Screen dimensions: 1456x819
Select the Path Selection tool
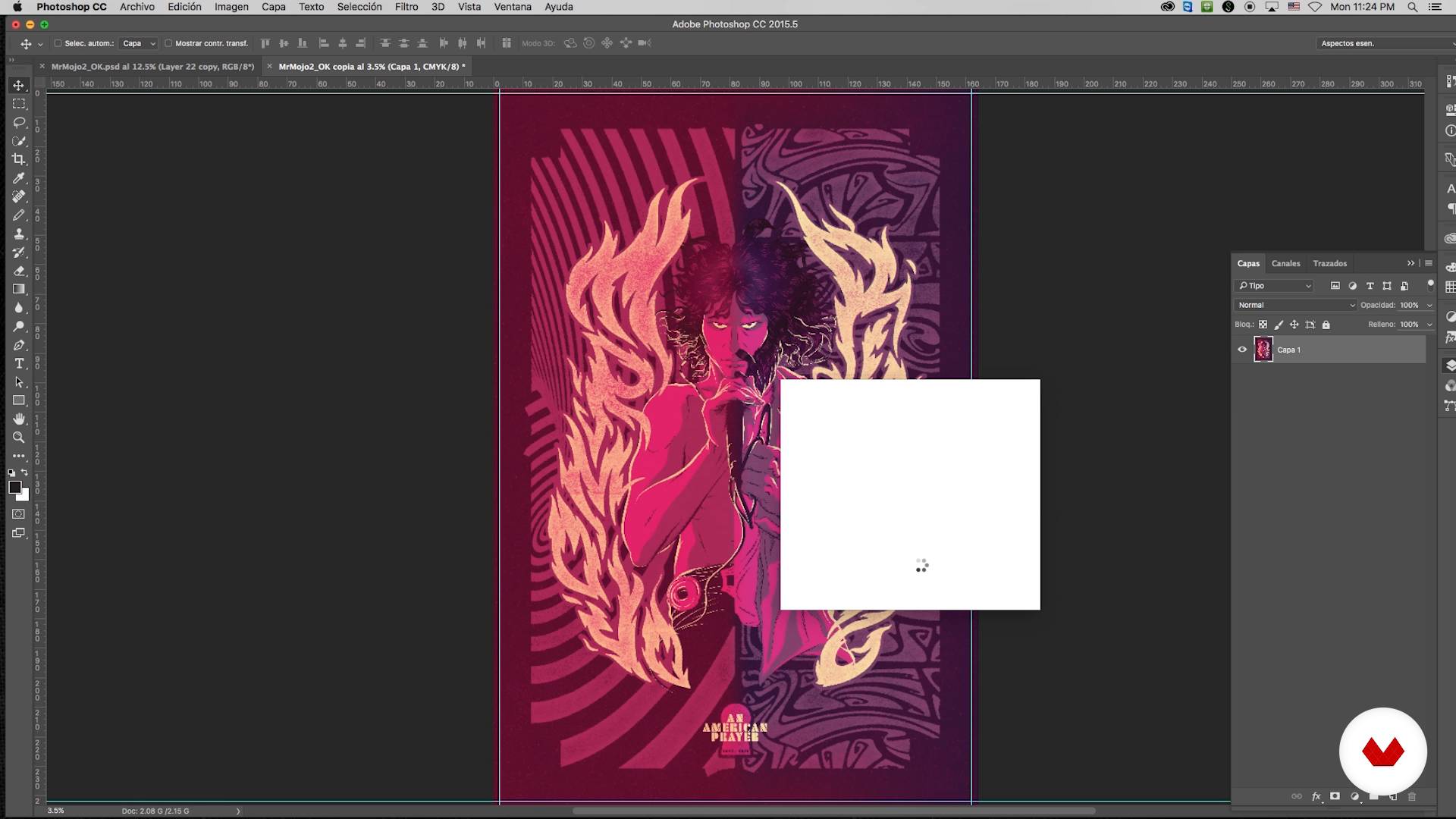coord(19,382)
